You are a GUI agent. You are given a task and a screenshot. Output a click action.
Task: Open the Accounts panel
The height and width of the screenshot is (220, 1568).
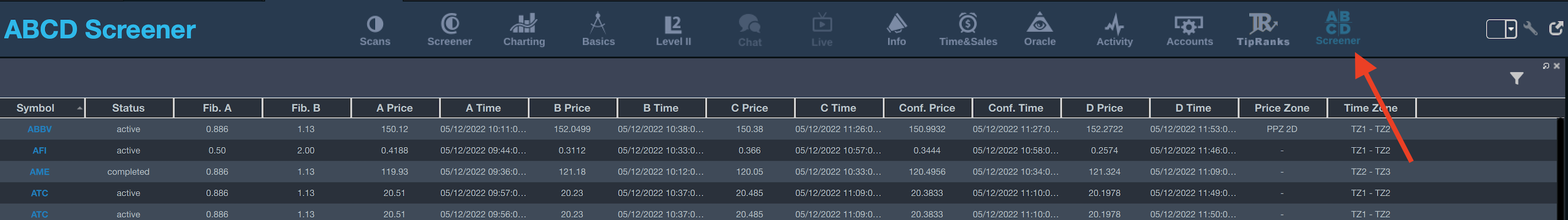coord(1190,31)
